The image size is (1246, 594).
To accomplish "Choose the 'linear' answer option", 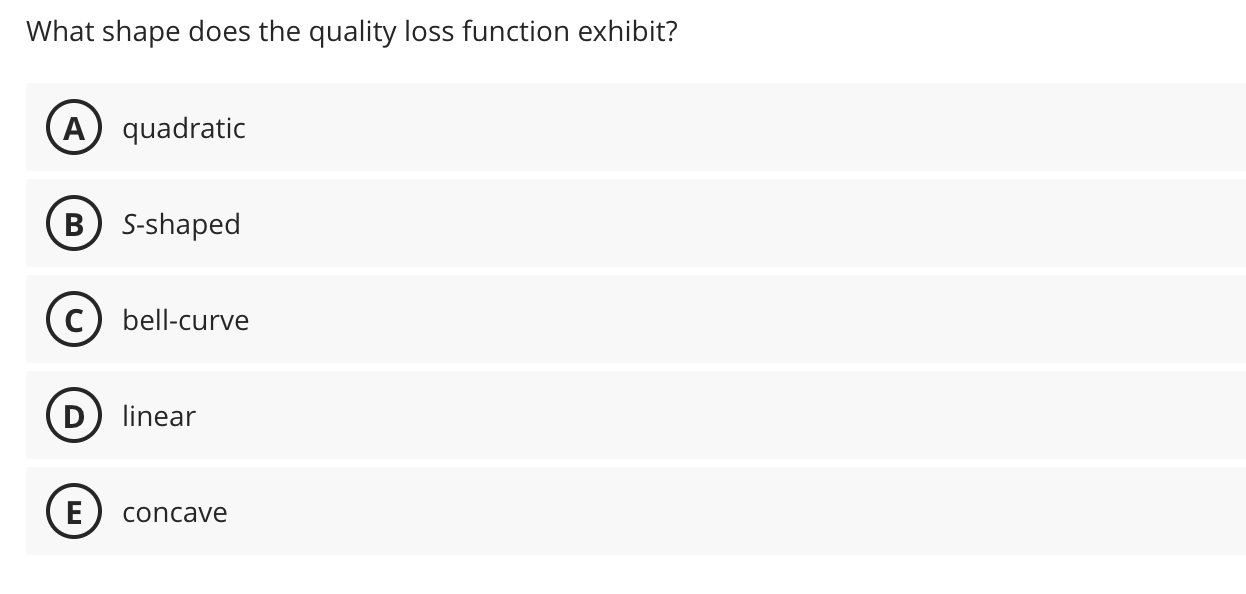I will (x=158, y=416).
